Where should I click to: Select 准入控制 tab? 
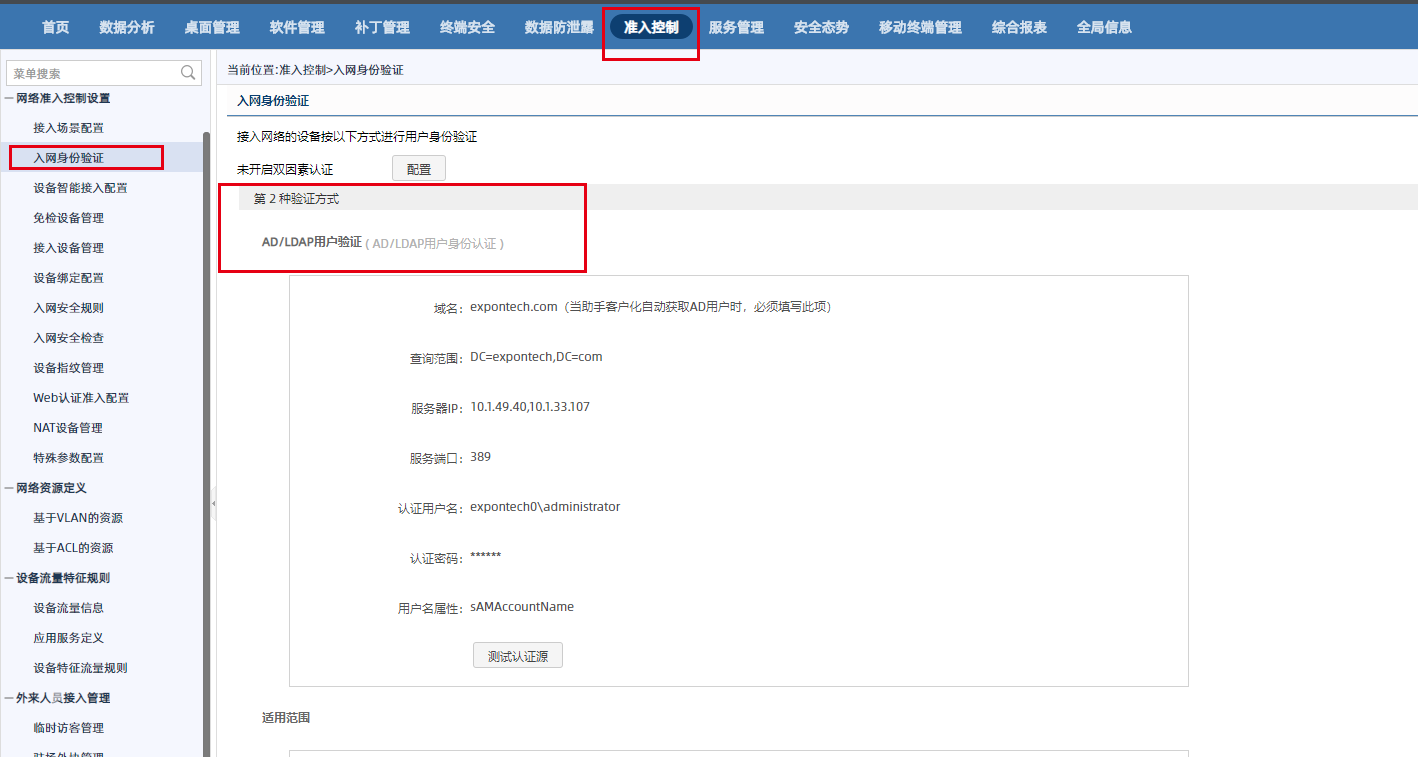(x=651, y=27)
